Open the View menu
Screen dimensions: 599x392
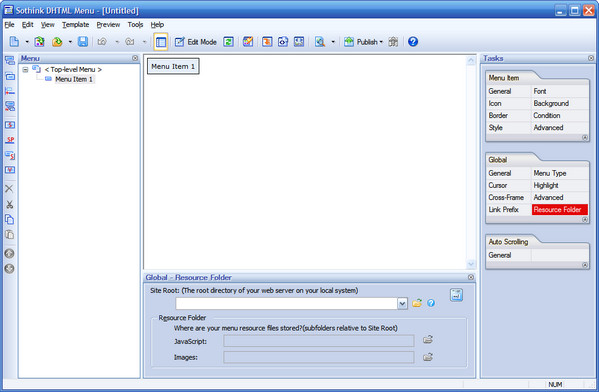pos(48,24)
